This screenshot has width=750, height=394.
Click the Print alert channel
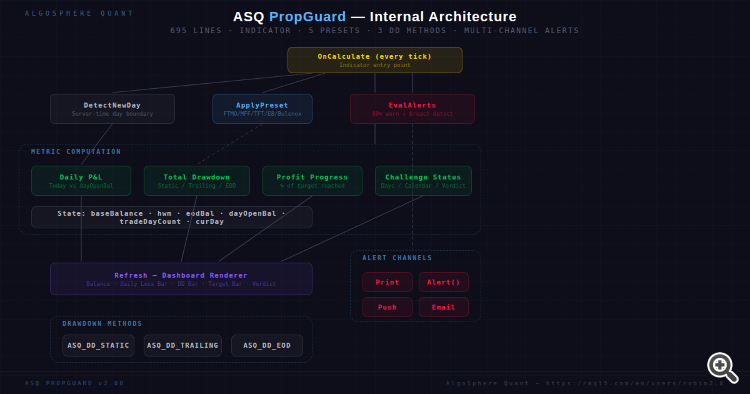coord(387,282)
